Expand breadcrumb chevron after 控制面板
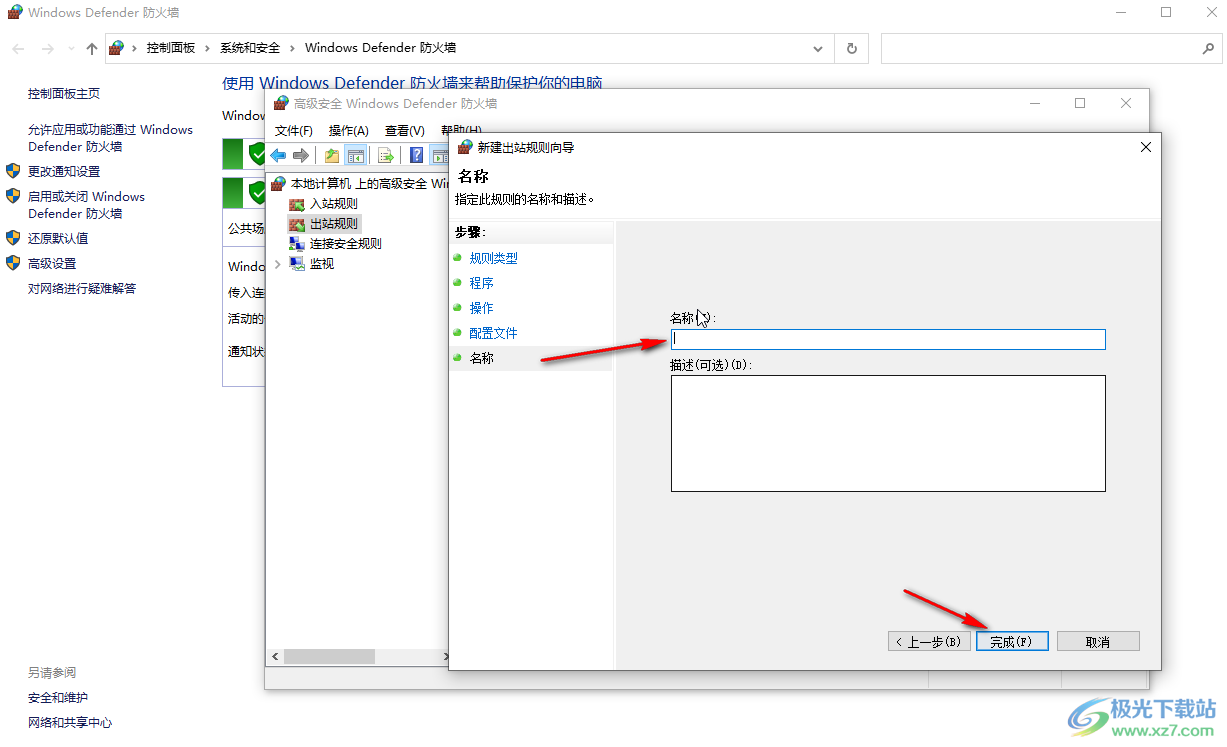This screenshot has height=747, width=1227. [208, 48]
